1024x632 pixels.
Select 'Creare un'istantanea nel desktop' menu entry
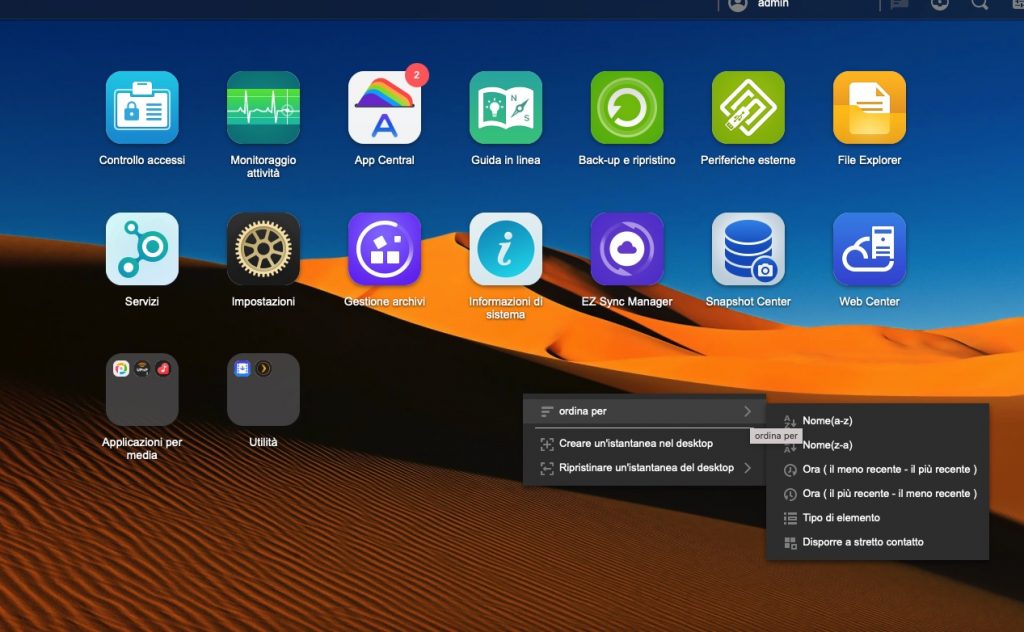pyautogui.click(x=635, y=443)
